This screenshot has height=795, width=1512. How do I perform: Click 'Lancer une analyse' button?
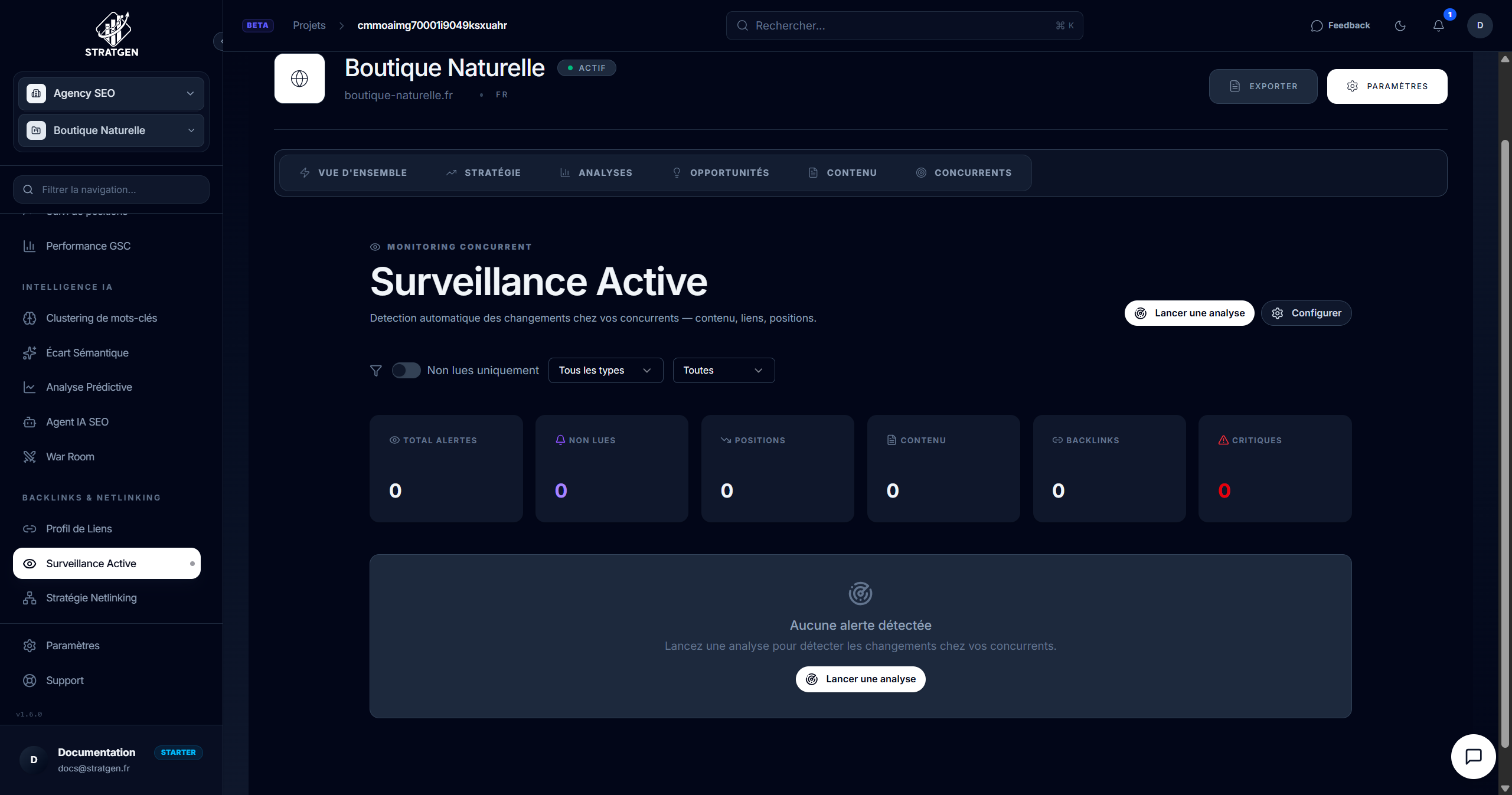pyautogui.click(x=1189, y=313)
